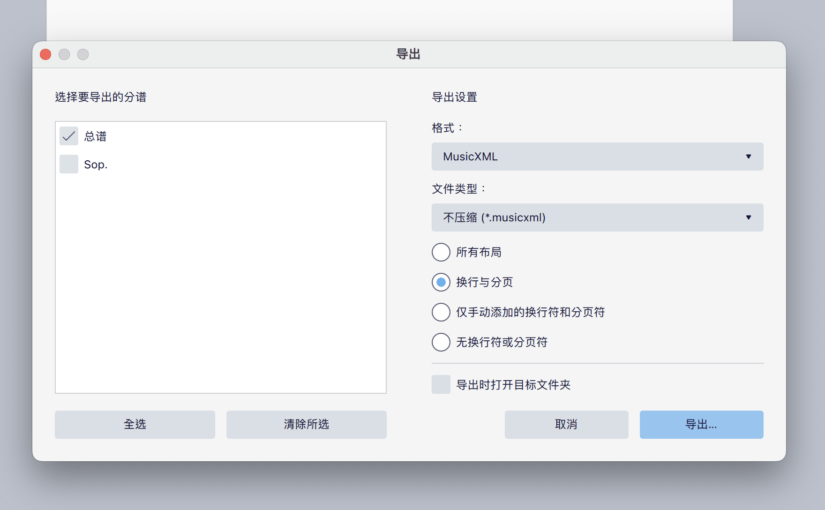Viewport: 825px width, 510px height.
Task: Select the 换行与分页 radio option
Action: [x=441, y=282]
